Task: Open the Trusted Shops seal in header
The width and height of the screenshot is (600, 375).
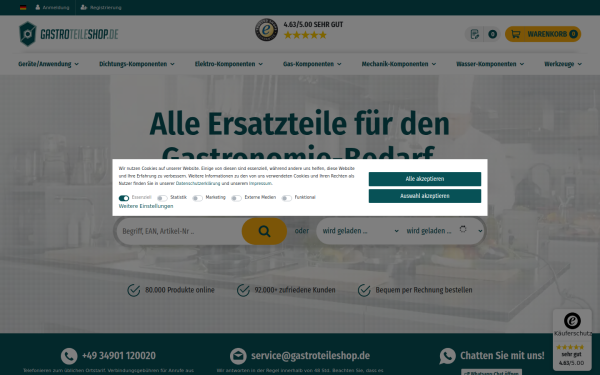Action: point(266,30)
